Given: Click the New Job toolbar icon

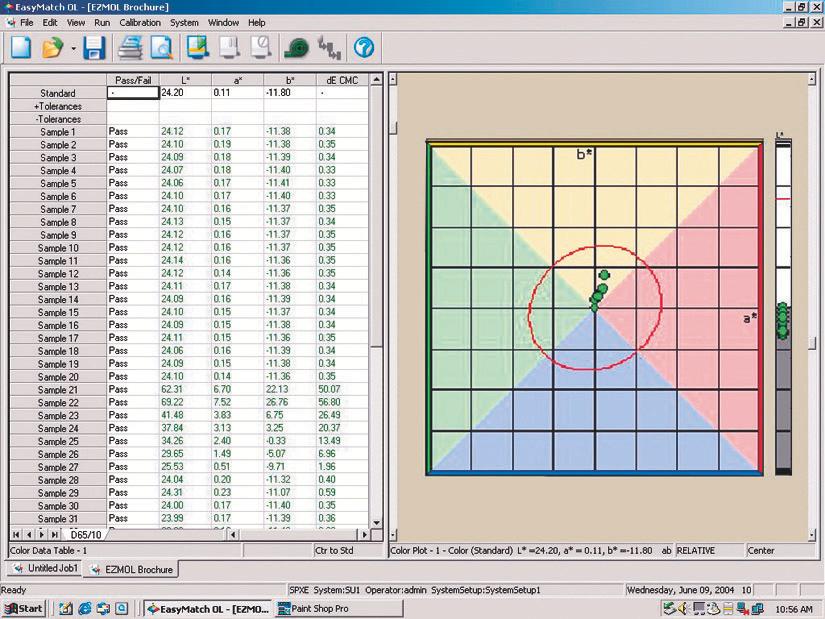Looking at the screenshot, I should click(x=21, y=47).
